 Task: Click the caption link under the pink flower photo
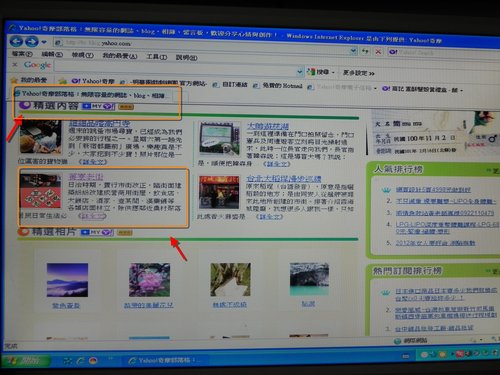pos(149,305)
